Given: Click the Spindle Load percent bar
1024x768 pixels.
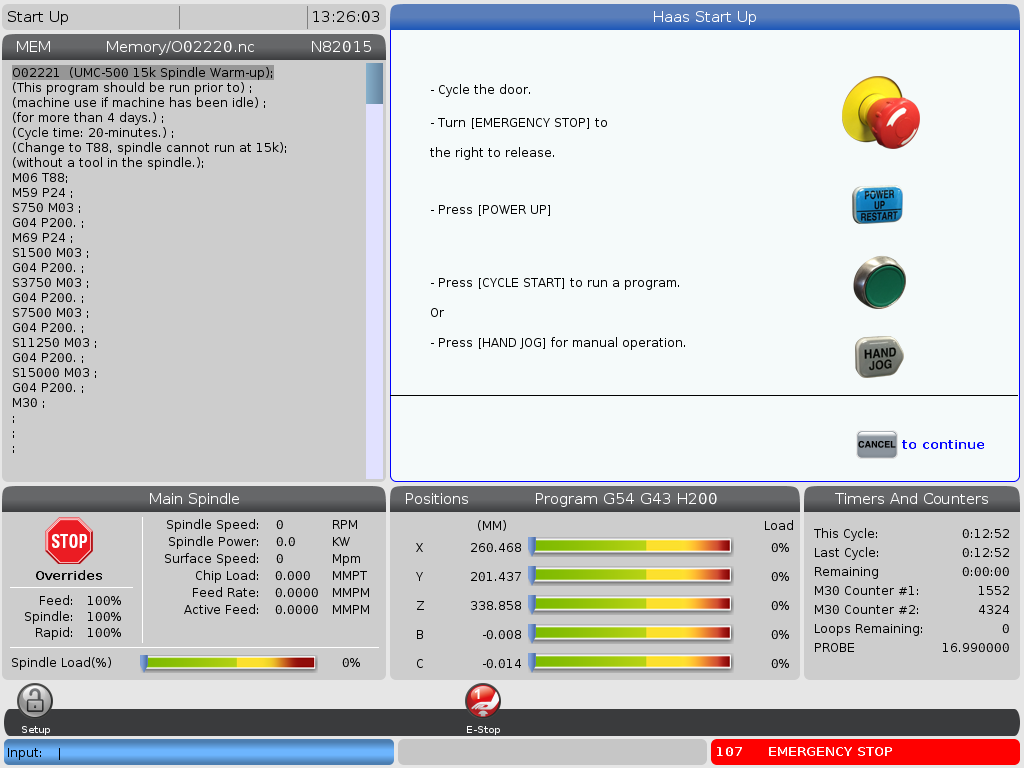Looking at the screenshot, I should pyautogui.click(x=229, y=663).
